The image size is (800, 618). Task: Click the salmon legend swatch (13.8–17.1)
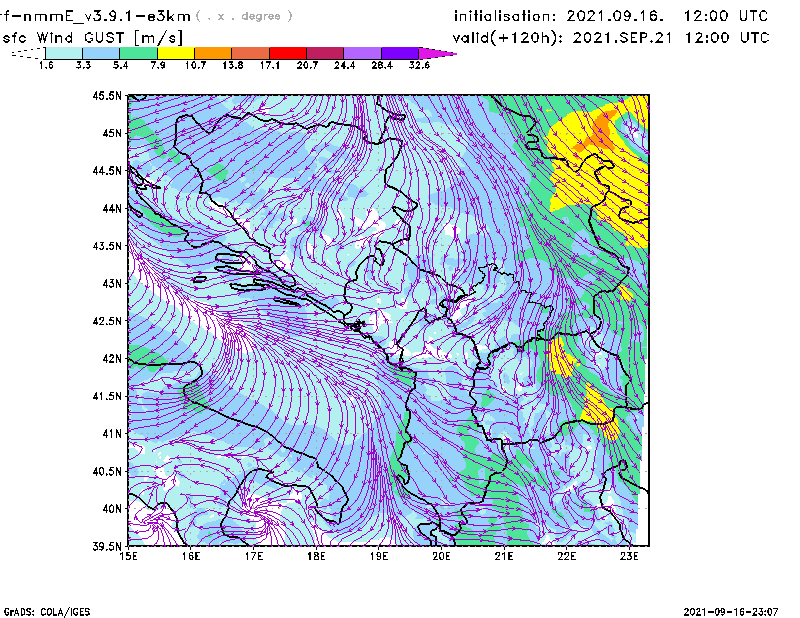coord(251,53)
